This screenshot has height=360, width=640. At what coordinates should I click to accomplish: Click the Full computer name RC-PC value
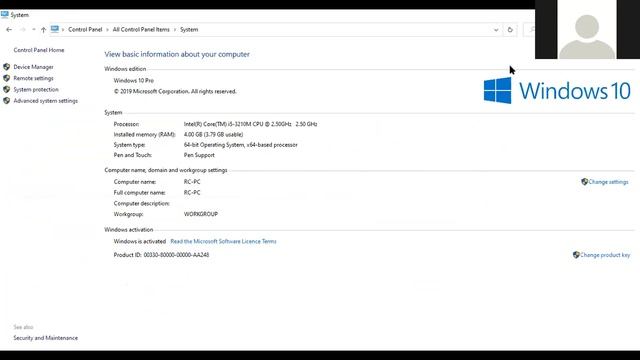click(x=192, y=193)
